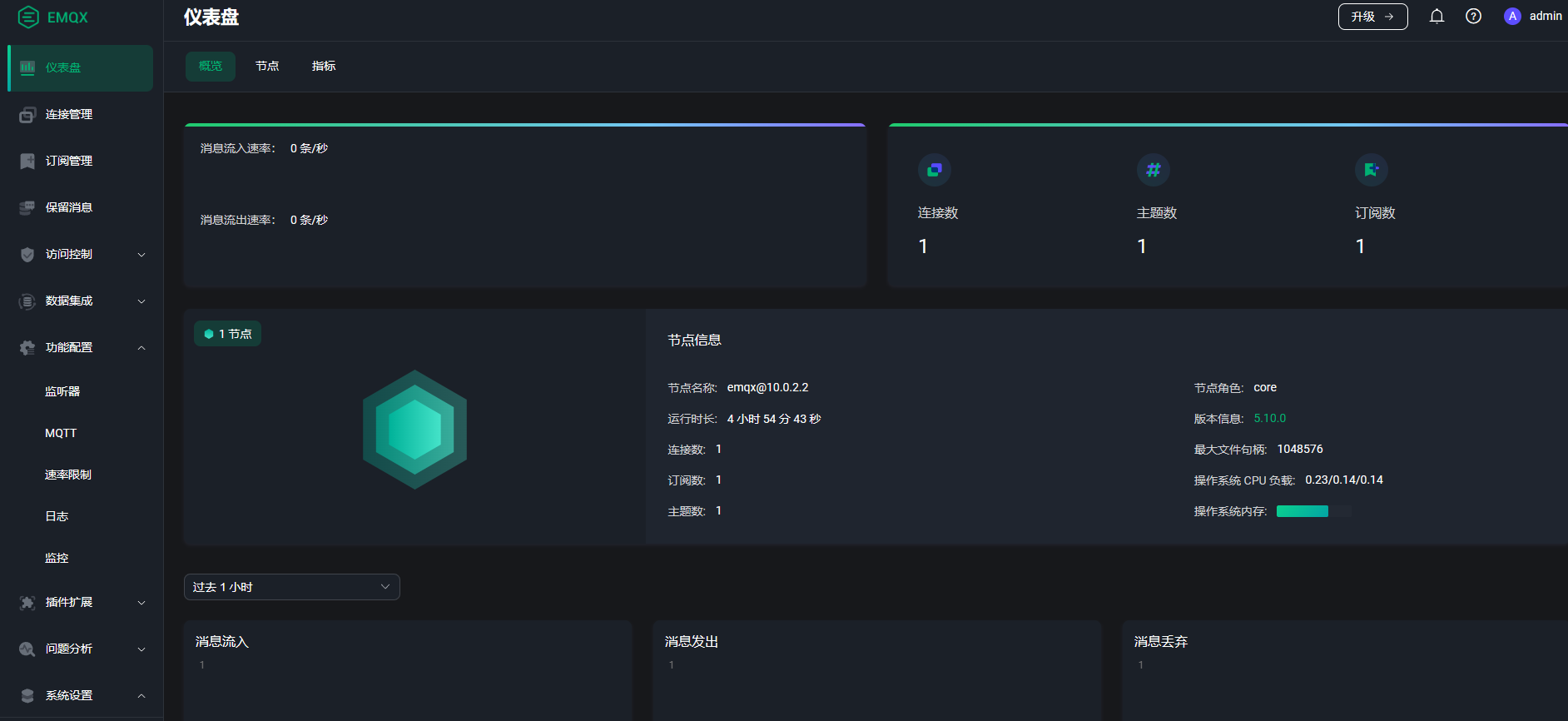This screenshot has height=721, width=1568.
Task: Switch to the 节点 tab
Action: (267, 67)
